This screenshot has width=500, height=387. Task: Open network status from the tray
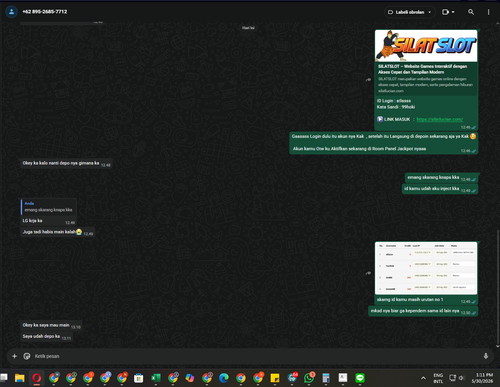tap(452, 378)
